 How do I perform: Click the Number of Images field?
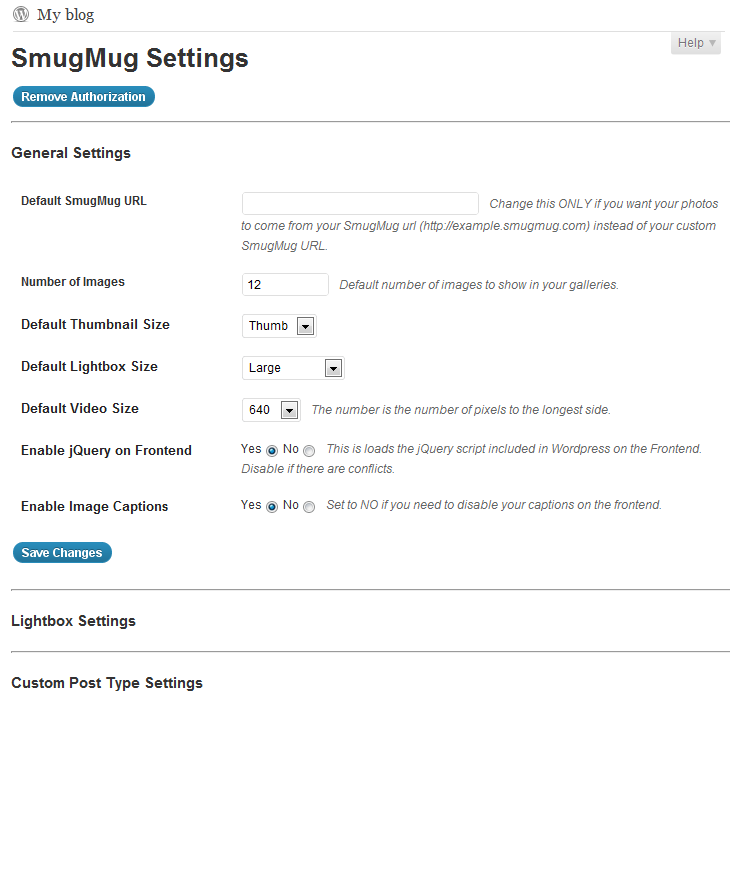[x=285, y=285]
